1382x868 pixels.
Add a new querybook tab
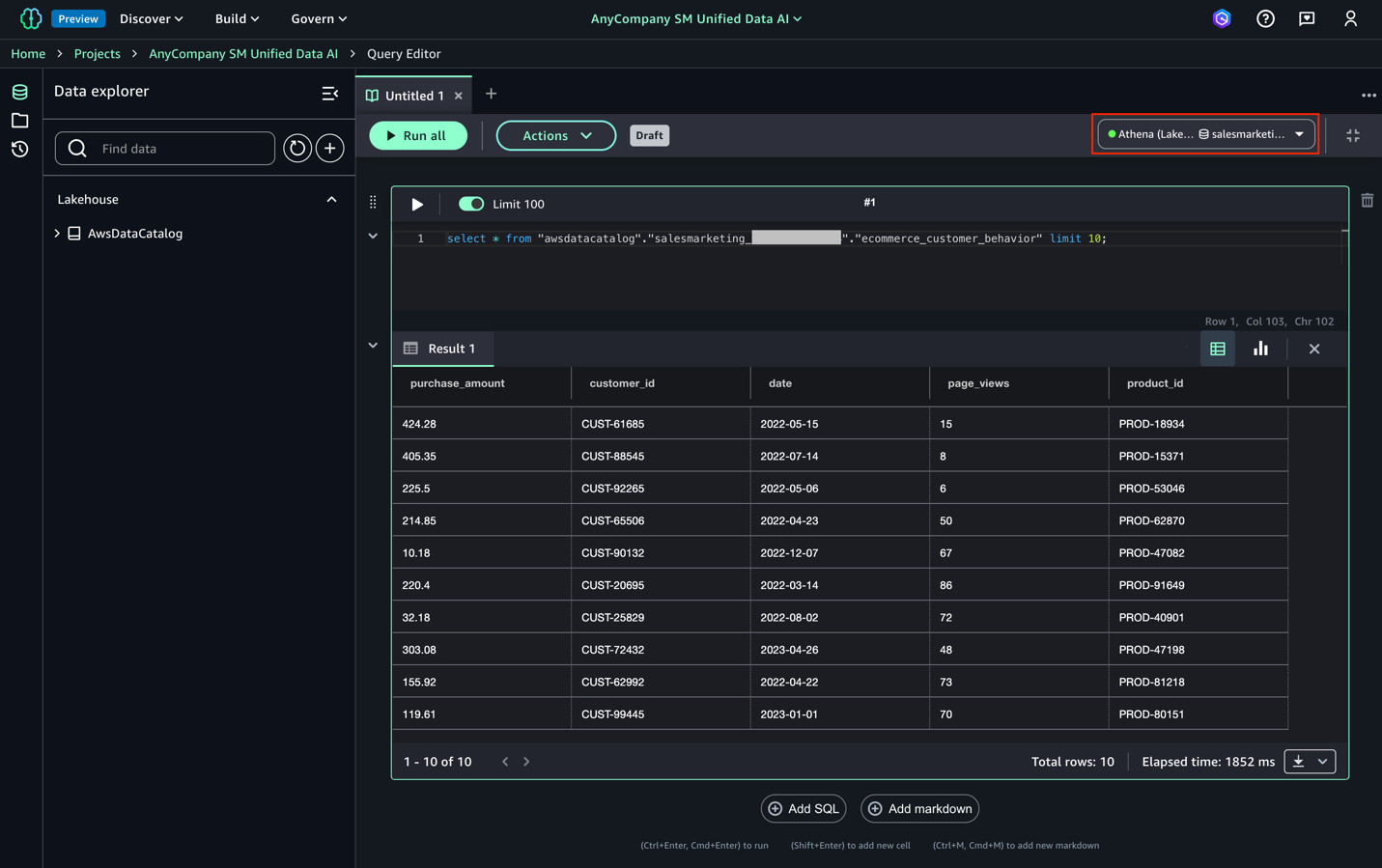point(491,94)
